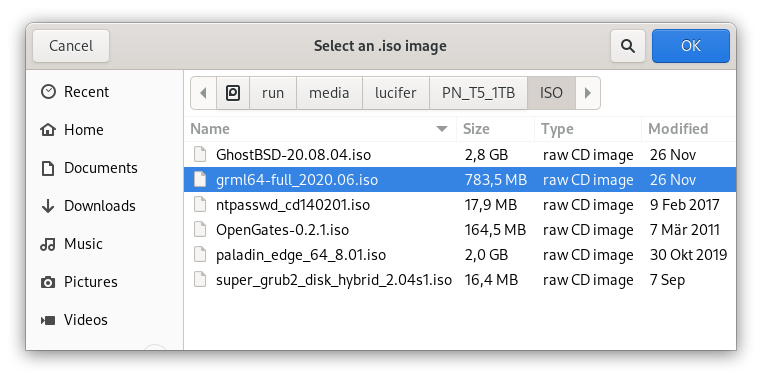
Task: Sort files by Size column
Action: 495,129
